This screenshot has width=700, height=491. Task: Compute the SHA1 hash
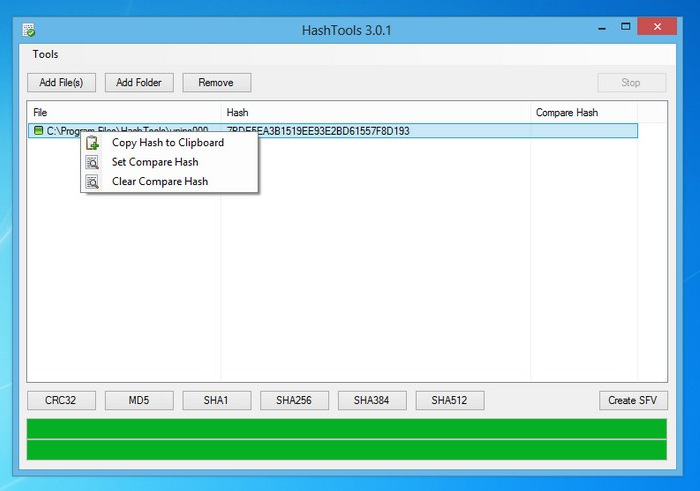tap(217, 400)
